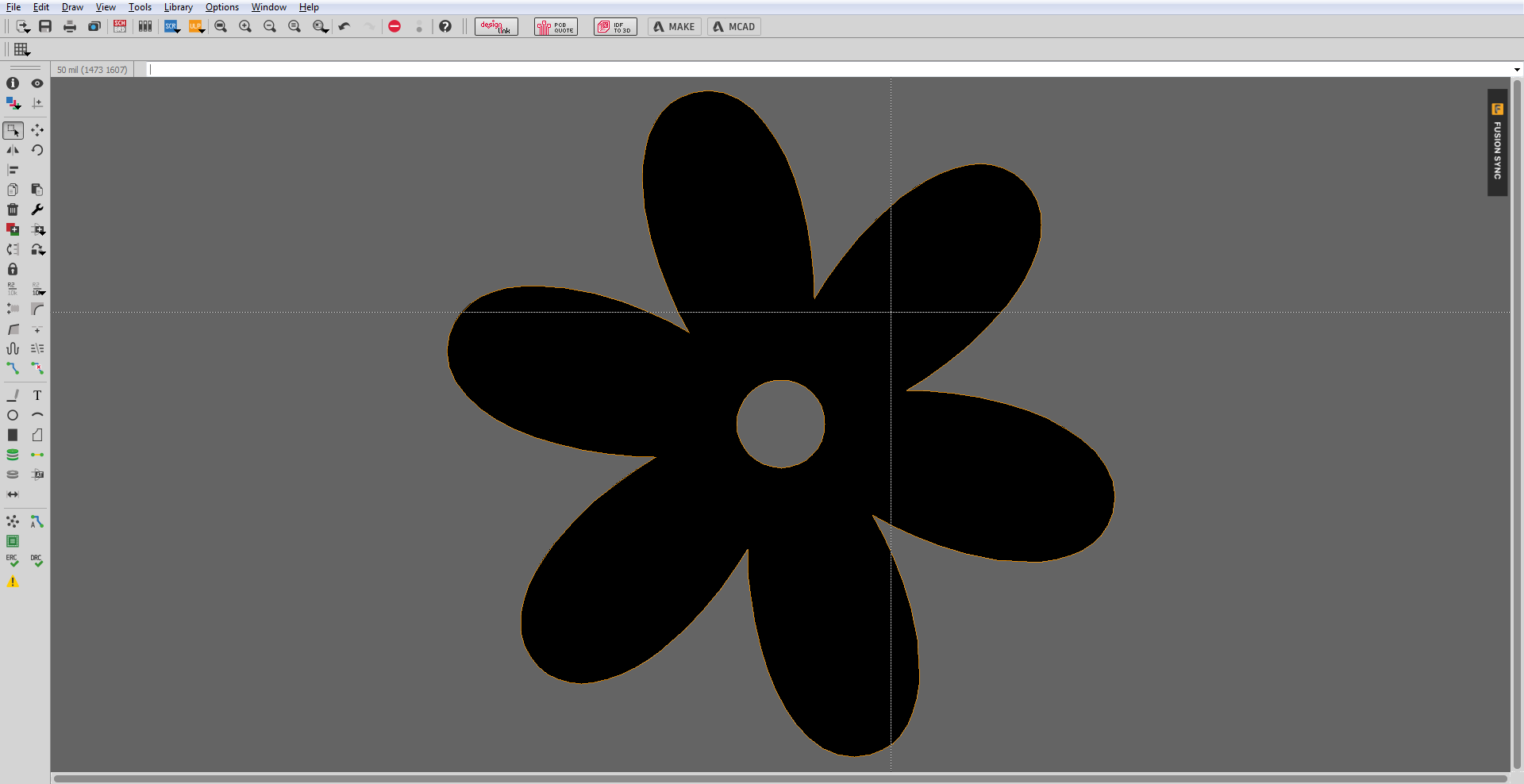Choose the Rotate tool

coord(37,150)
